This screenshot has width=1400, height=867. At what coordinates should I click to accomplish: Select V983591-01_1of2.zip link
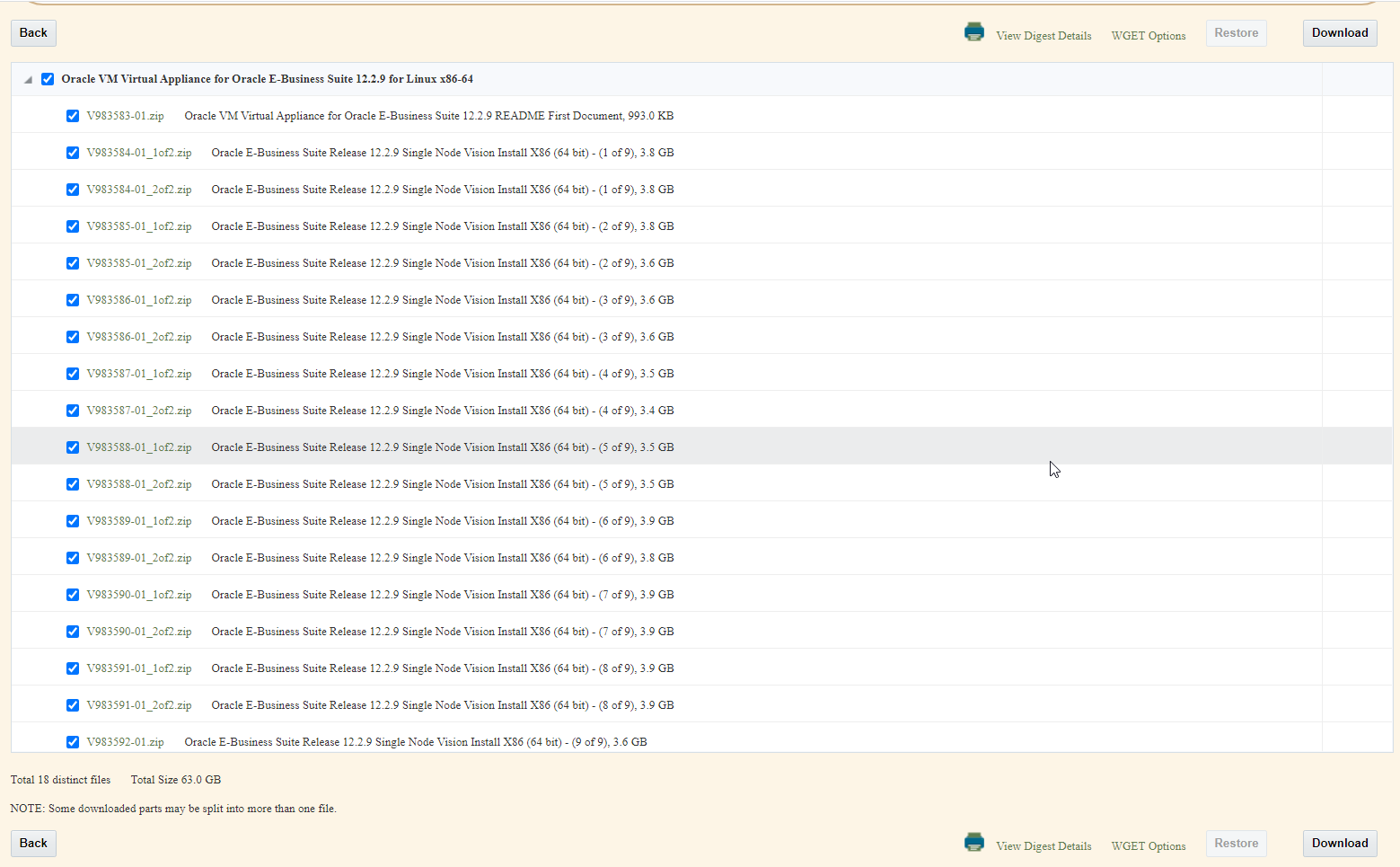[x=139, y=668]
